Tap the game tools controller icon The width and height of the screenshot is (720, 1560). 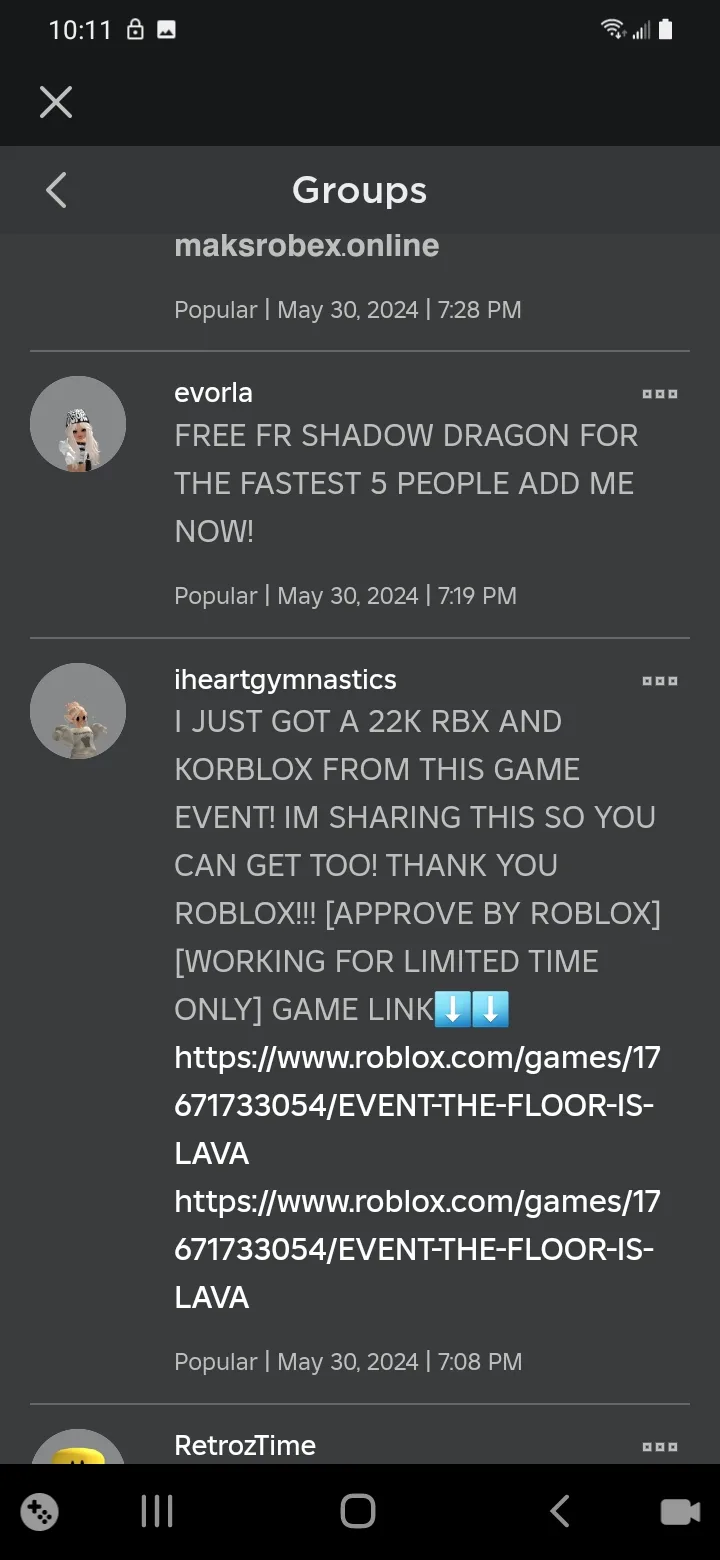pyautogui.click(x=39, y=1511)
